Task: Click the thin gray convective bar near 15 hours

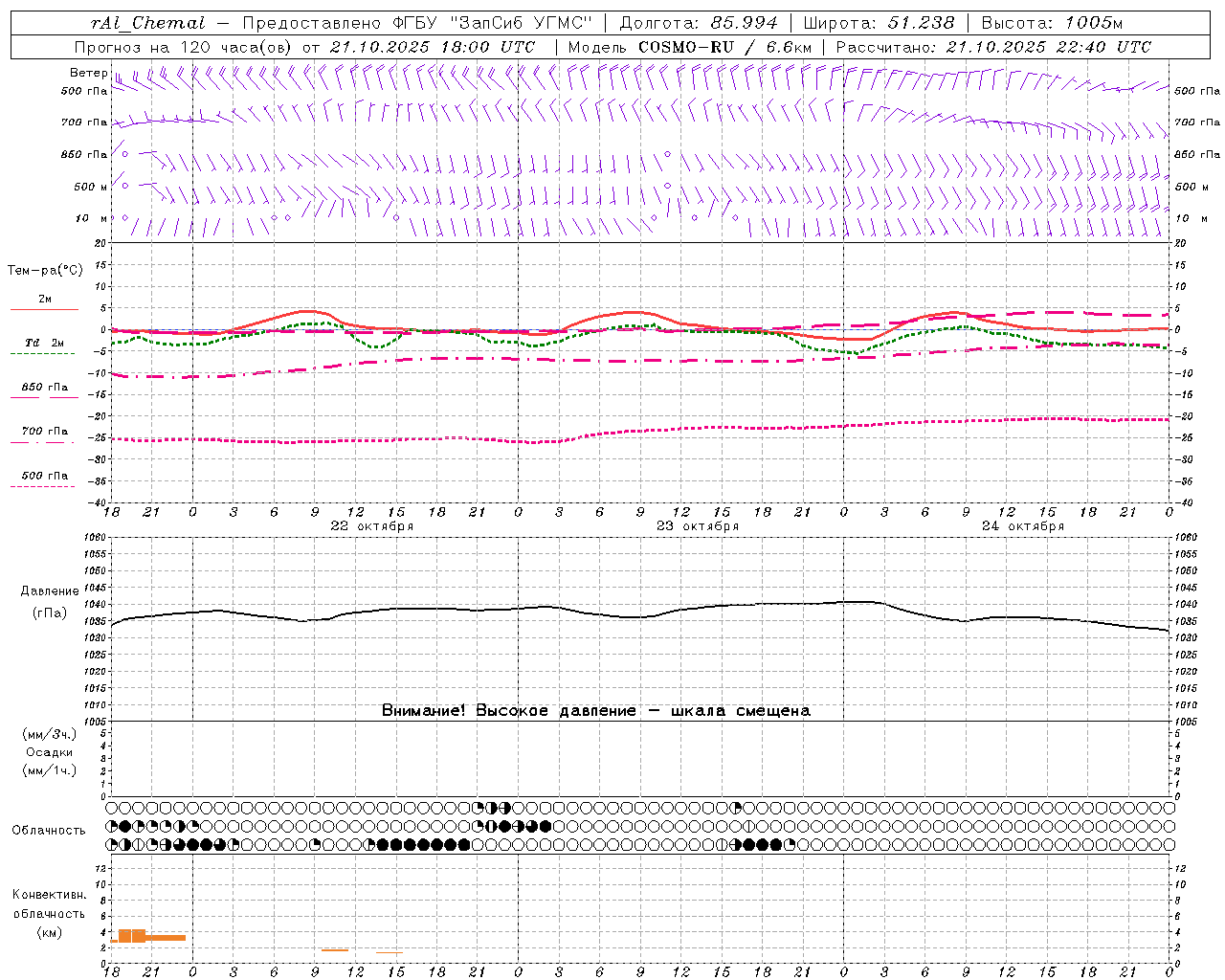Action: coord(390,952)
